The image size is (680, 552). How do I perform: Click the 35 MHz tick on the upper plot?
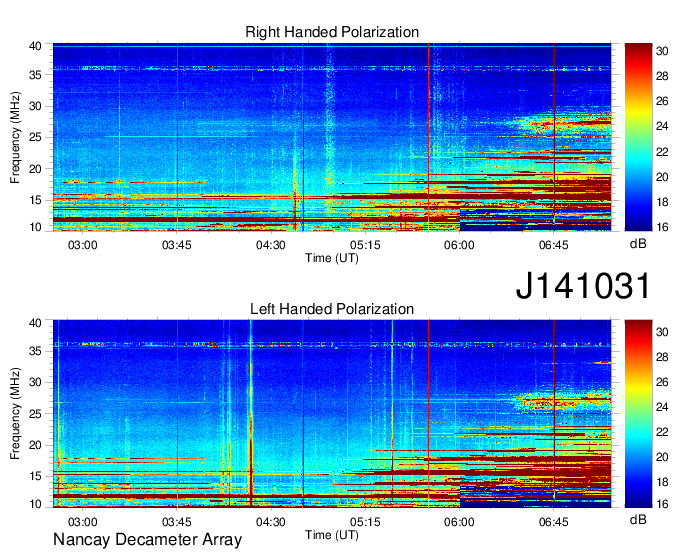(35, 75)
